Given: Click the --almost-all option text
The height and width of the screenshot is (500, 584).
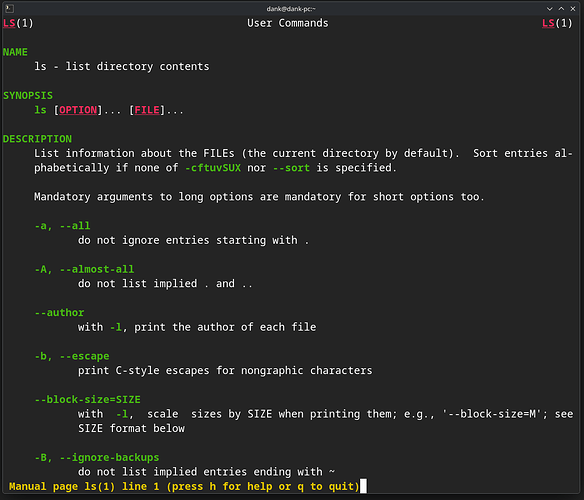Looking at the screenshot, I should (x=97, y=269).
